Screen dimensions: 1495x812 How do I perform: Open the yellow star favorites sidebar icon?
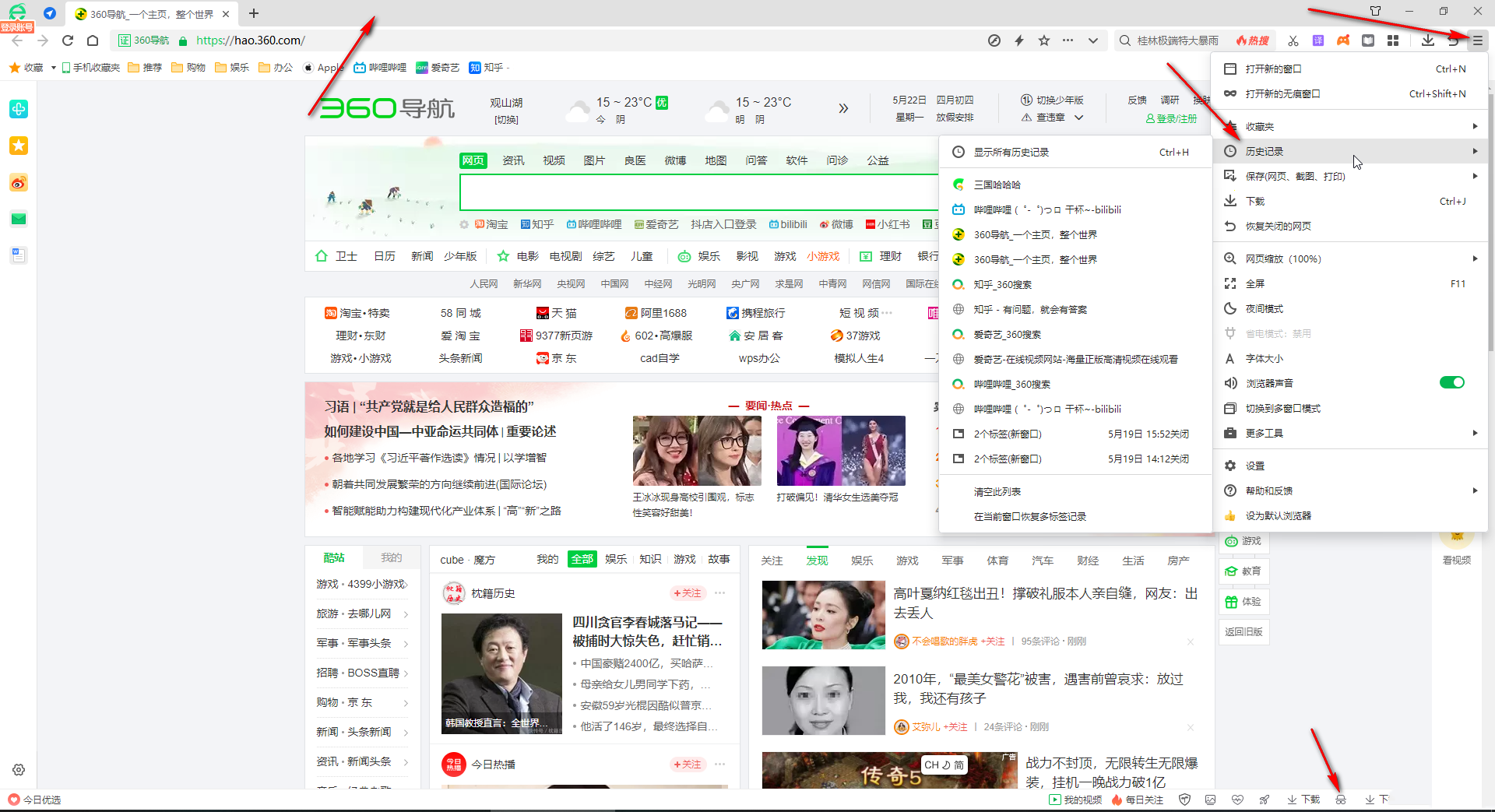point(19,146)
